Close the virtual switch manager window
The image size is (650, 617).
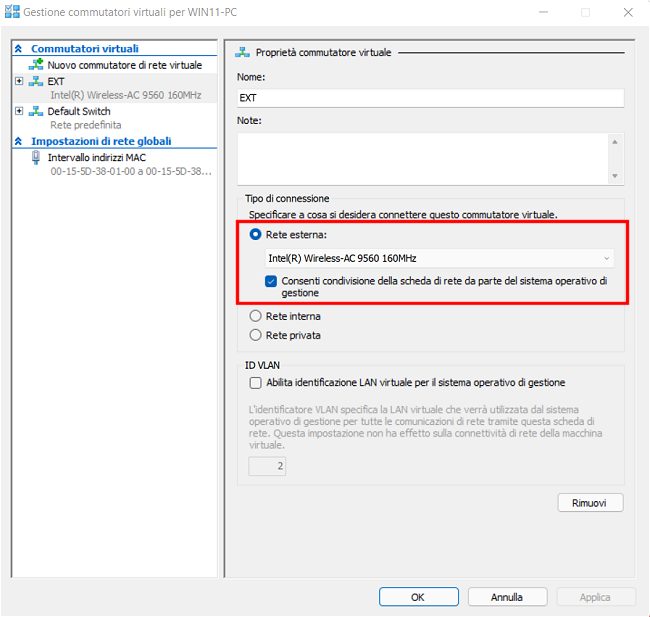point(628,12)
